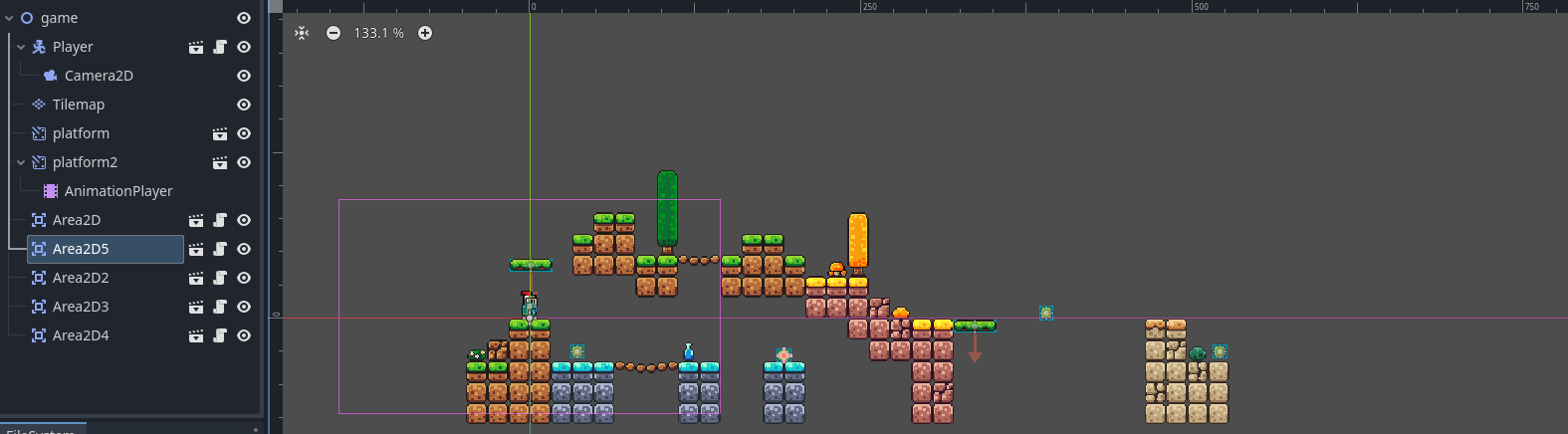Click the Camera2D node type icon
The width and height of the screenshot is (1568, 434).
pos(51,76)
